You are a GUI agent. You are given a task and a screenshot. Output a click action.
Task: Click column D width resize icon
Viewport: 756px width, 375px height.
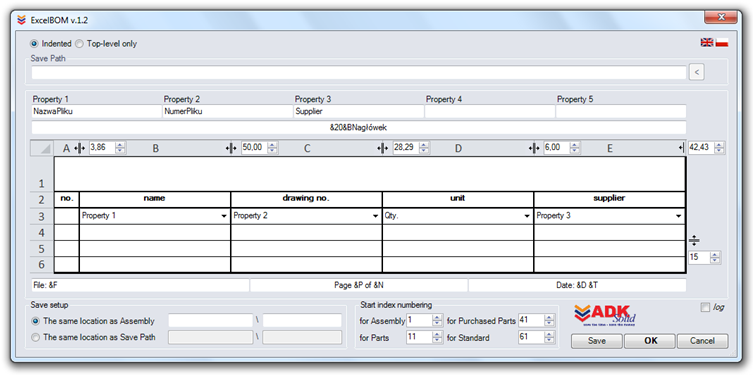534,148
